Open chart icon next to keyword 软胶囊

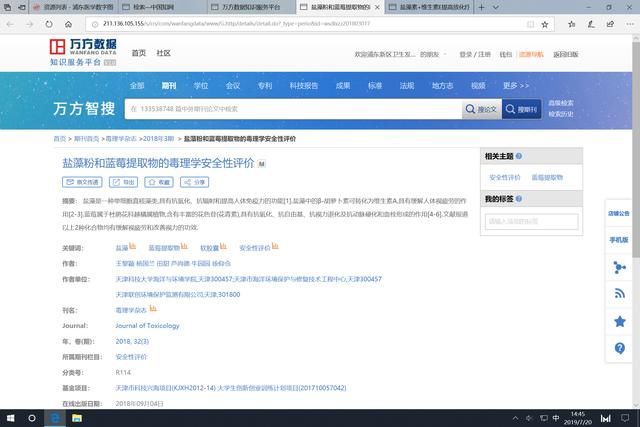(223, 246)
